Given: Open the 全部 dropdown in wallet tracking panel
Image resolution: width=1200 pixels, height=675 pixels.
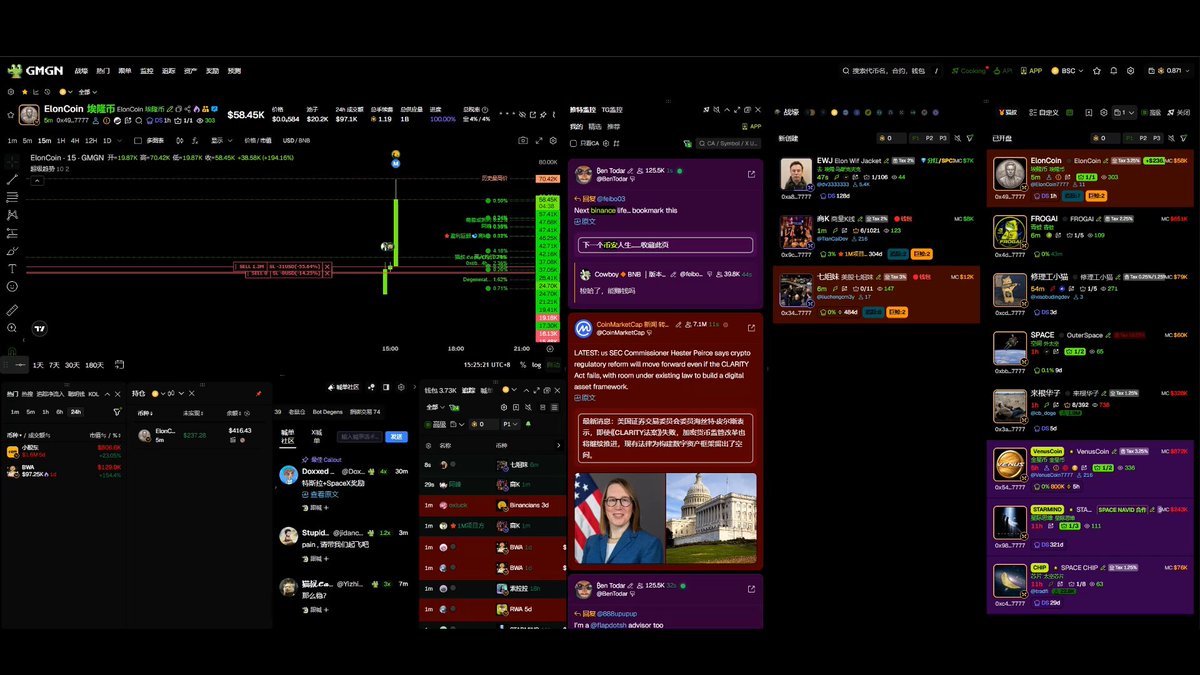Looking at the screenshot, I should (437, 407).
